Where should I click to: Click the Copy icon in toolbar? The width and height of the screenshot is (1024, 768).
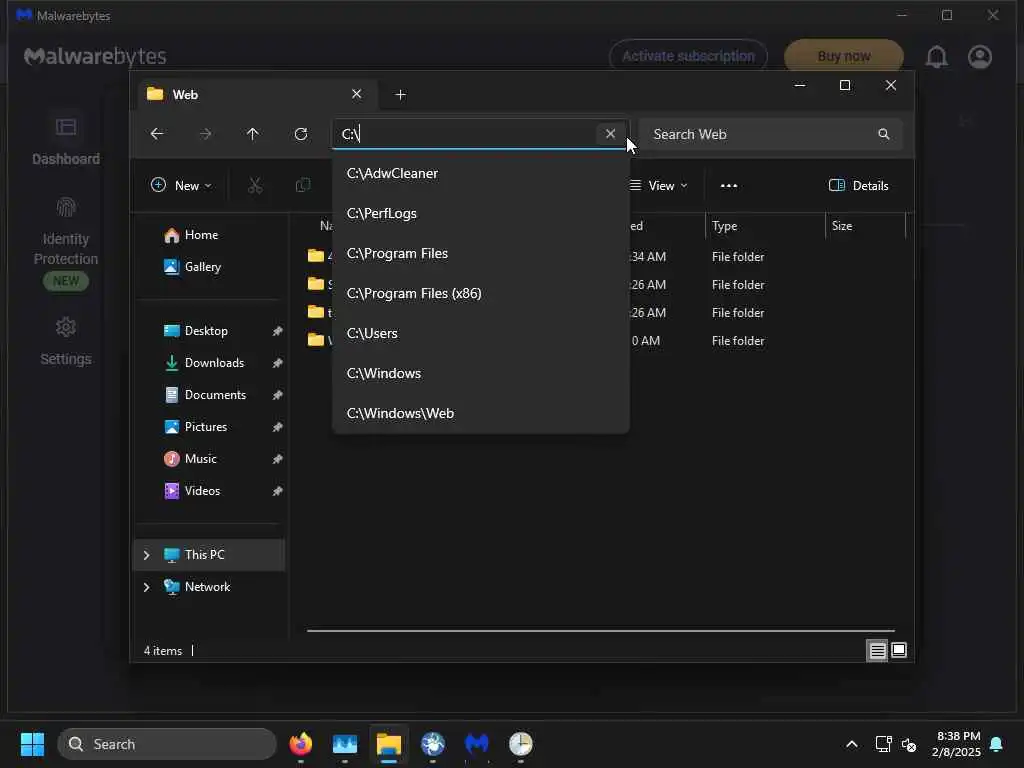[303, 185]
